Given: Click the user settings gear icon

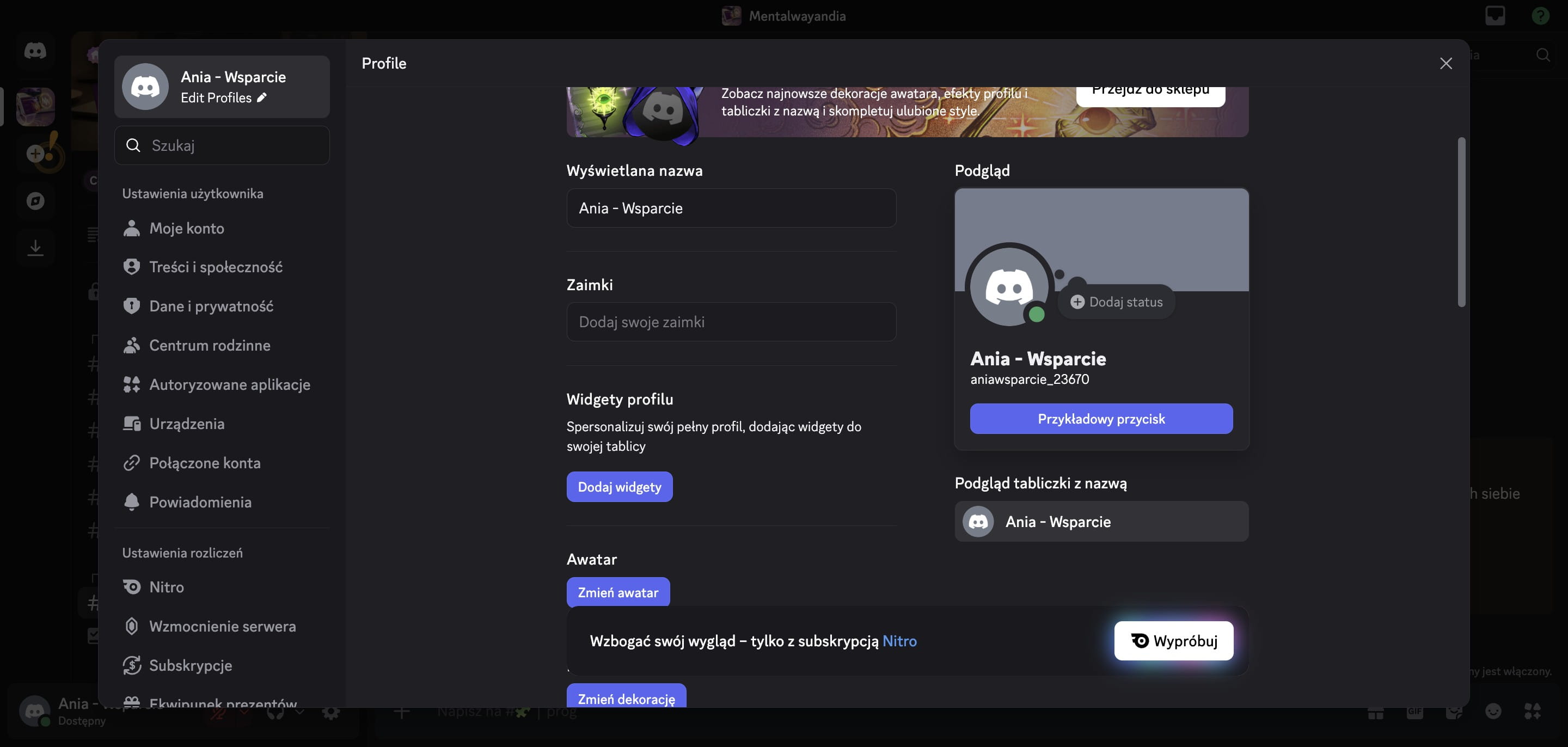Looking at the screenshot, I should point(330,712).
